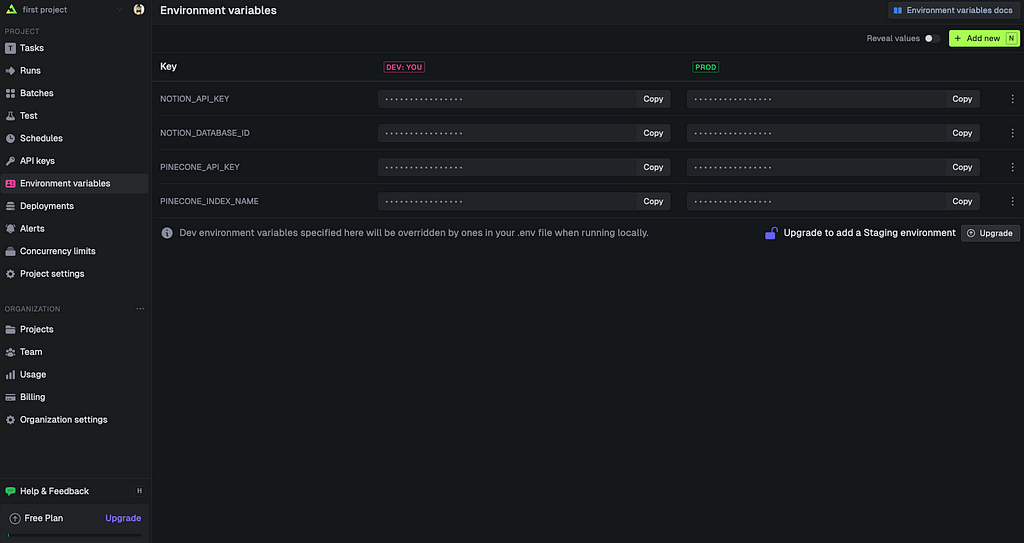Click the info icon beside dev variables note
Image resolution: width=1024 pixels, height=543 pixels.
167,233
